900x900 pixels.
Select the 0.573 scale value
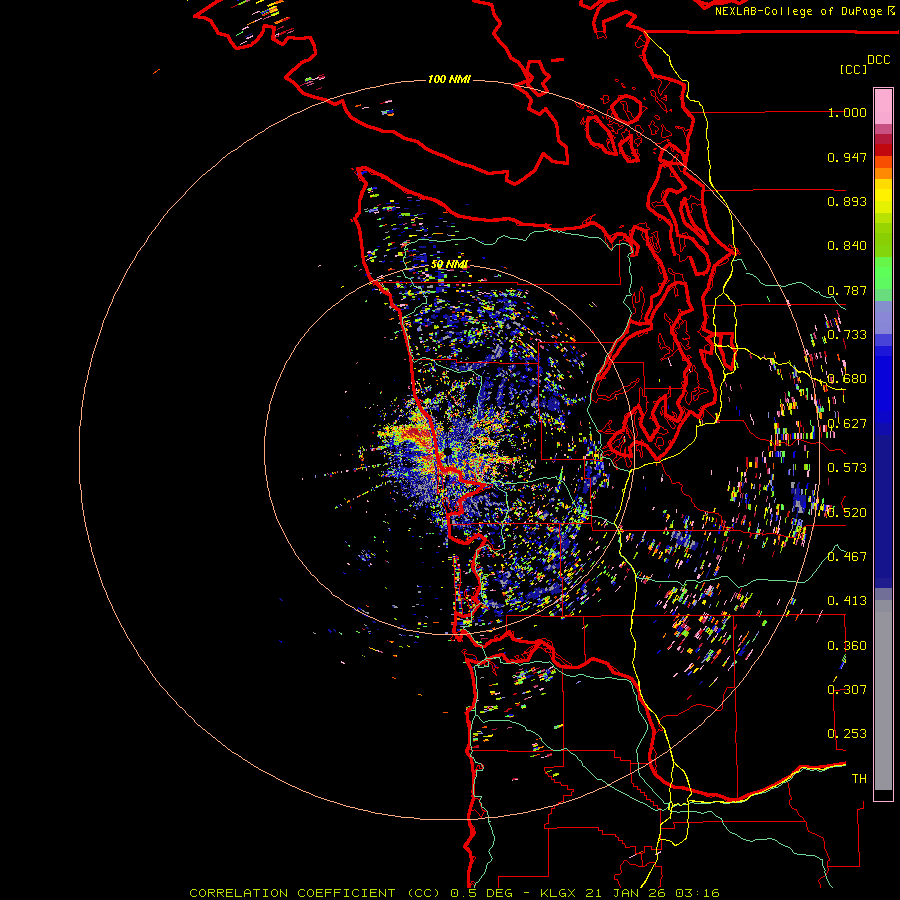[847, 468]
